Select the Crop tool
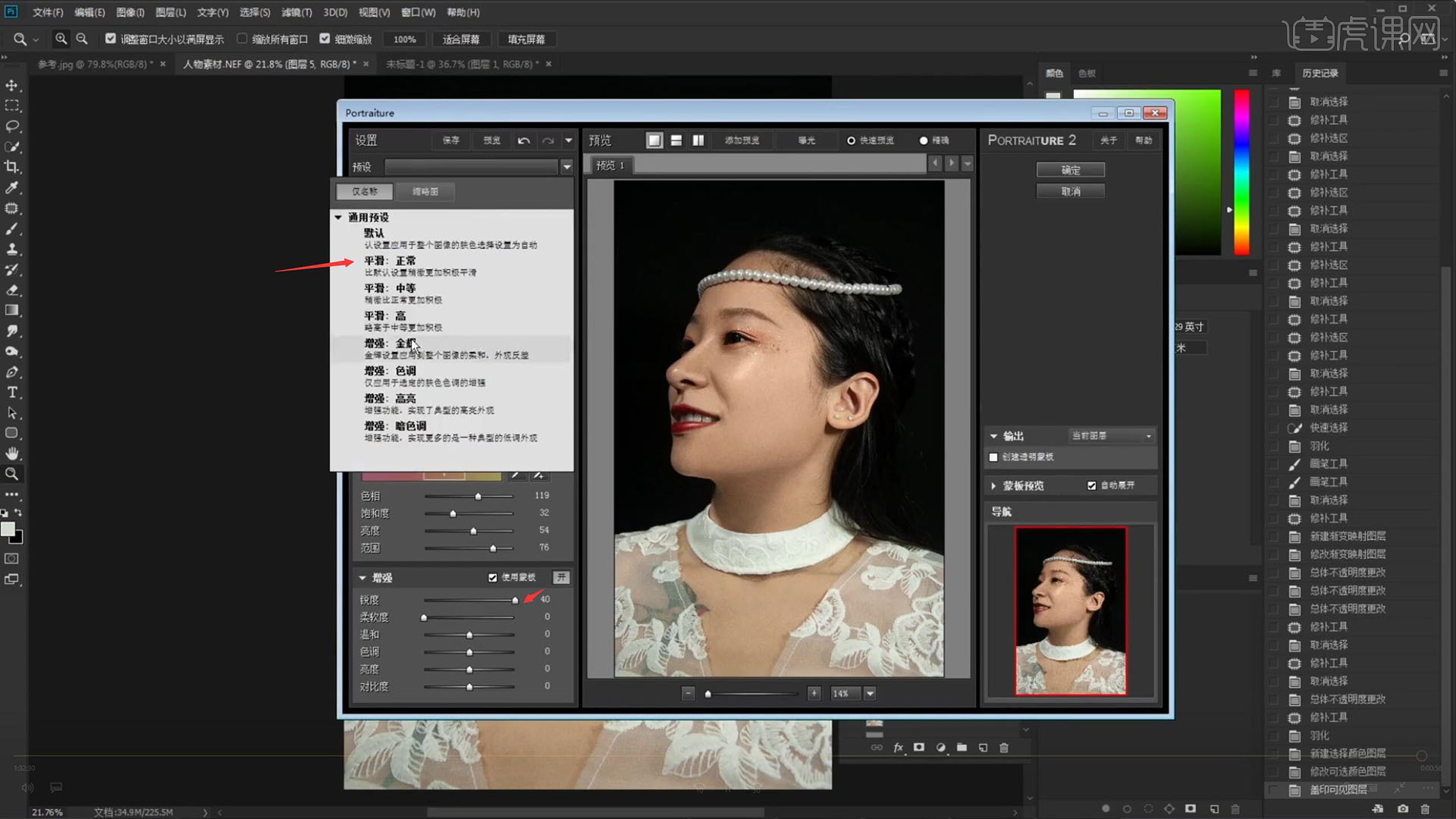 click(12, 167)
